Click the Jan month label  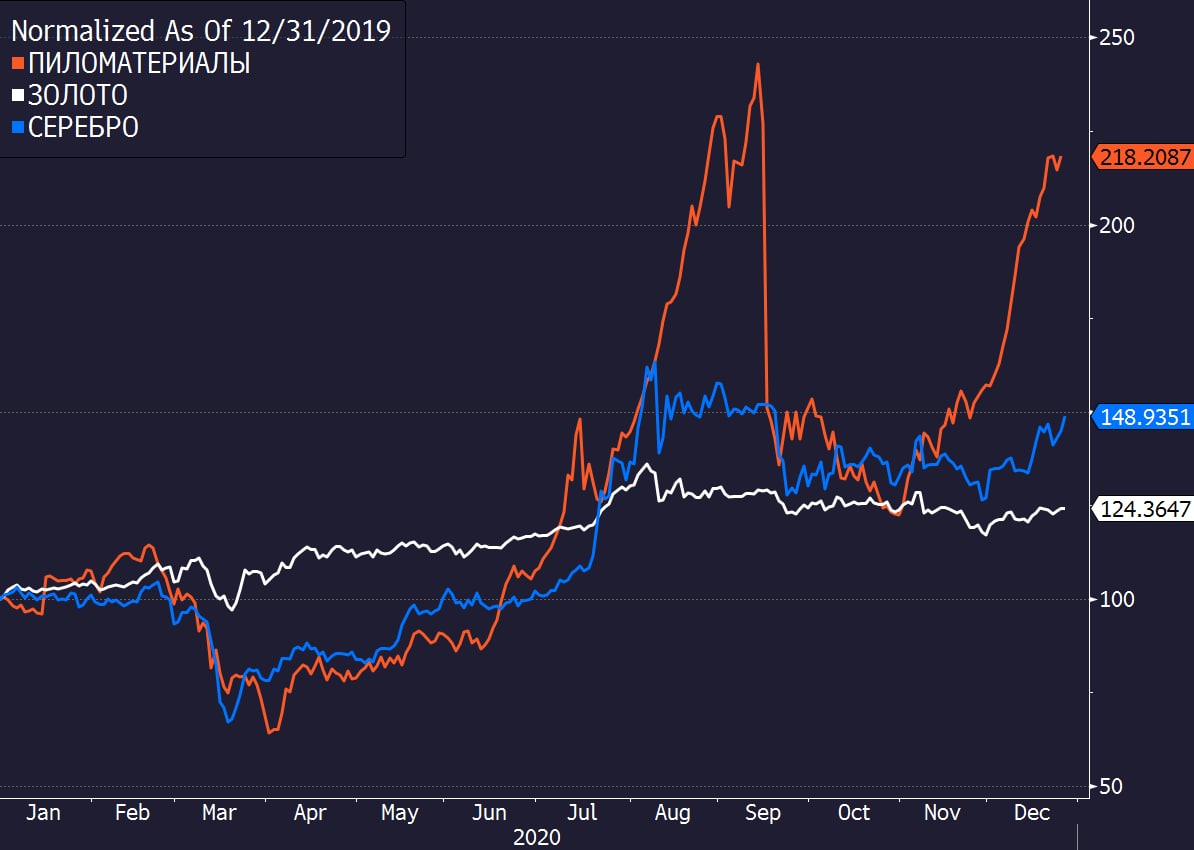pyautogui.click(x=43, y=813)
